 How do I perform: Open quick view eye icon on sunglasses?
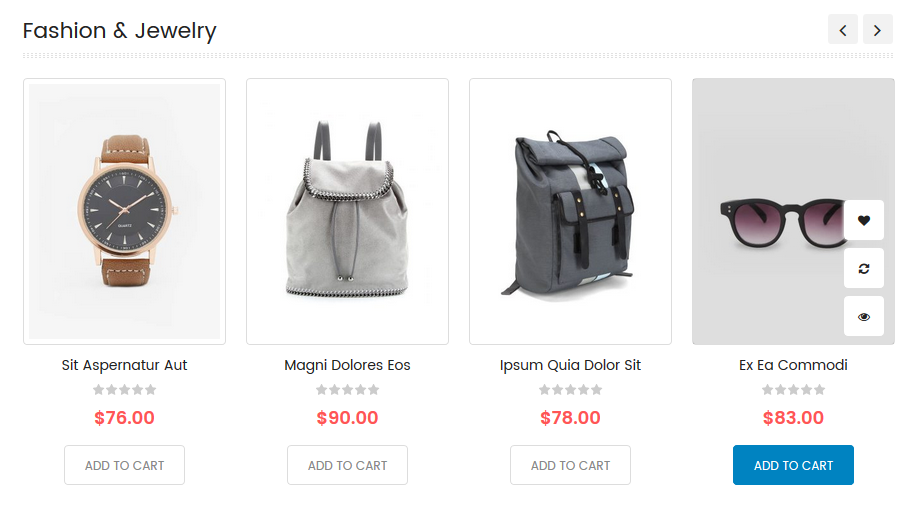[x=863, y=316]
